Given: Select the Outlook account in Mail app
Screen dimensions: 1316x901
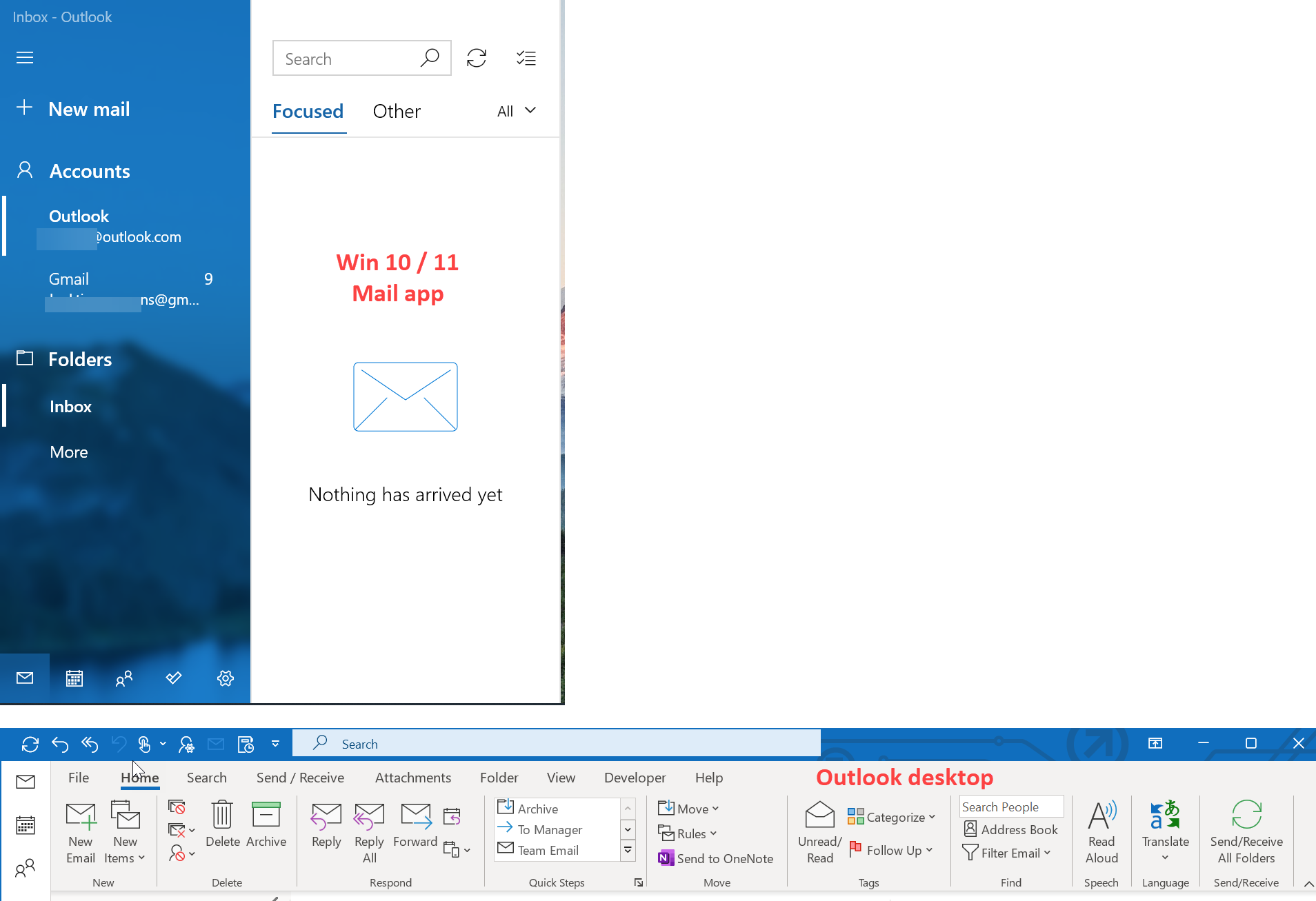Looking at the screenshot, I should 125,226.
